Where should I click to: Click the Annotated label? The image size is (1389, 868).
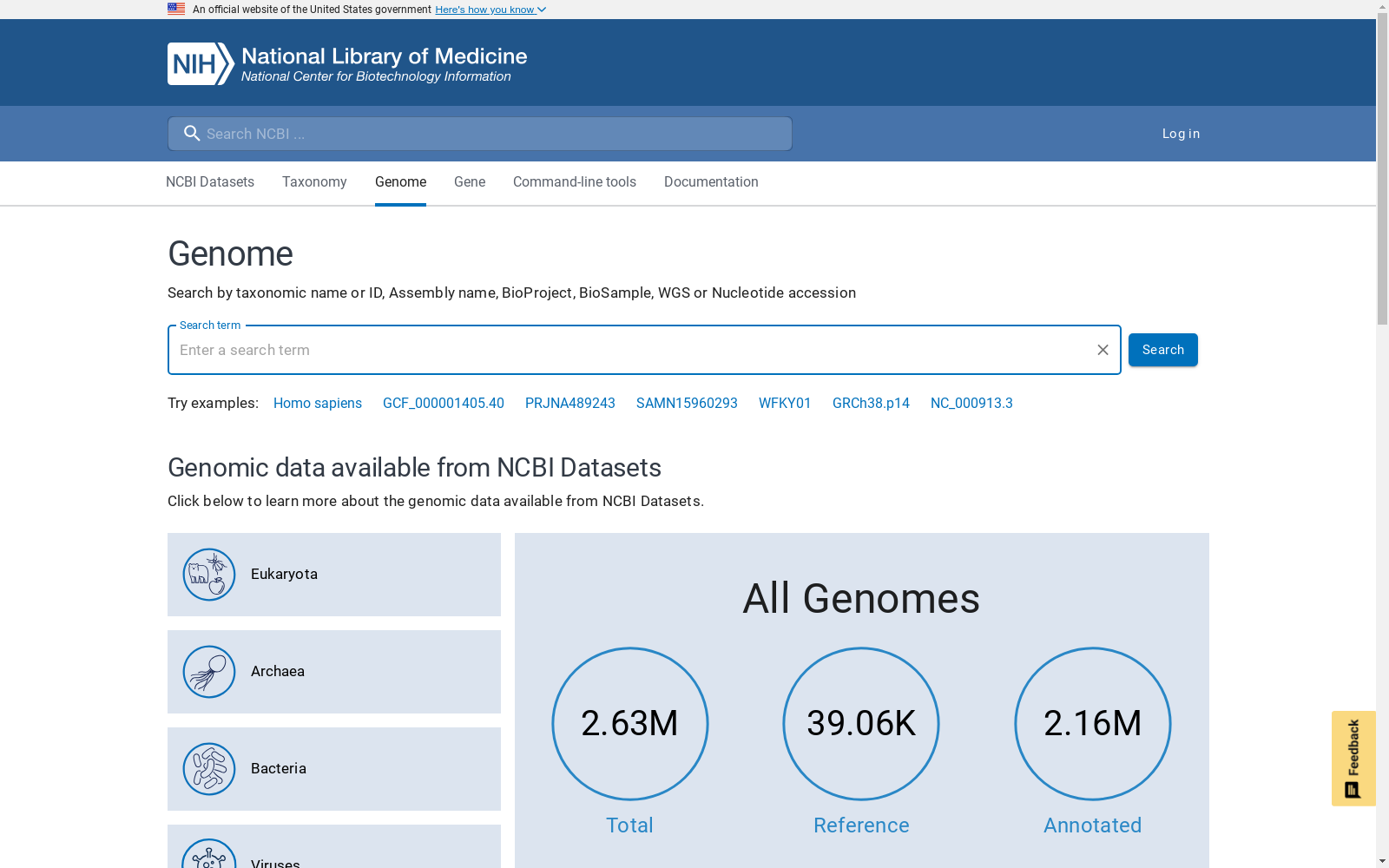(x=1093, y=825)
